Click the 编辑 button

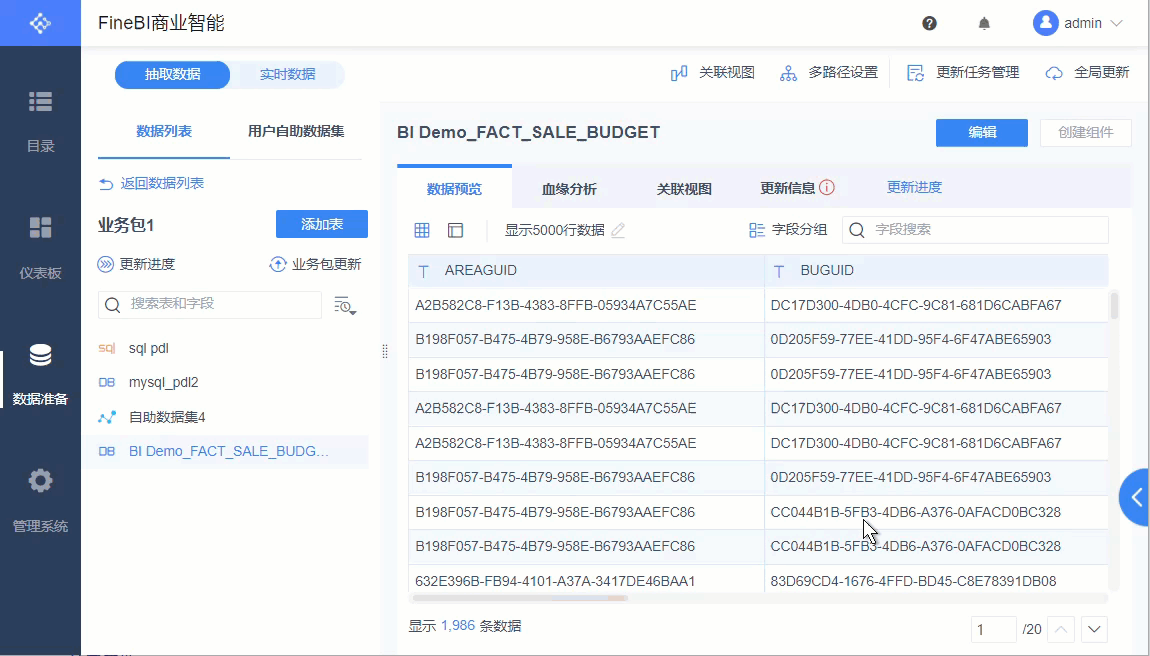click(981, 132)
